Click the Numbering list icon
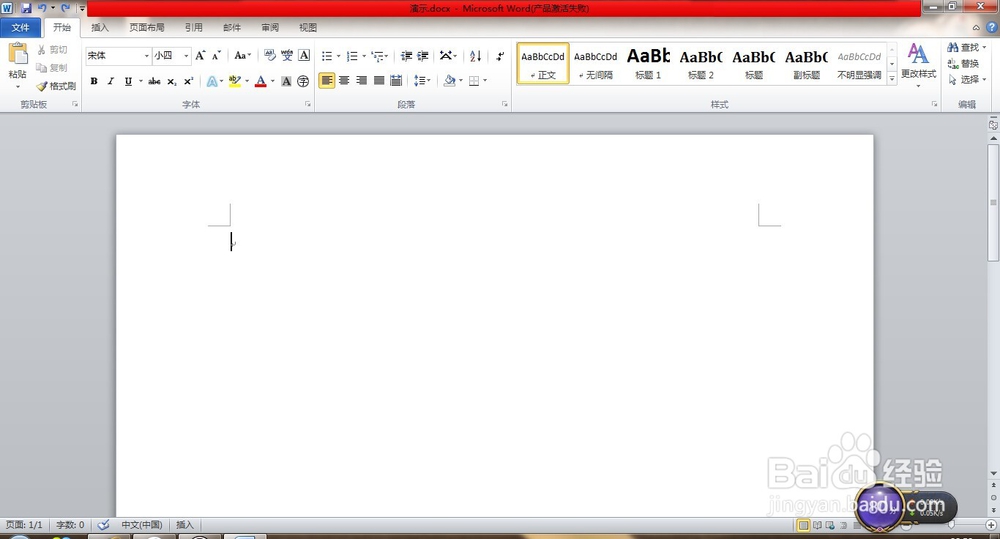 pyautogui.click(x=351, y=56)
